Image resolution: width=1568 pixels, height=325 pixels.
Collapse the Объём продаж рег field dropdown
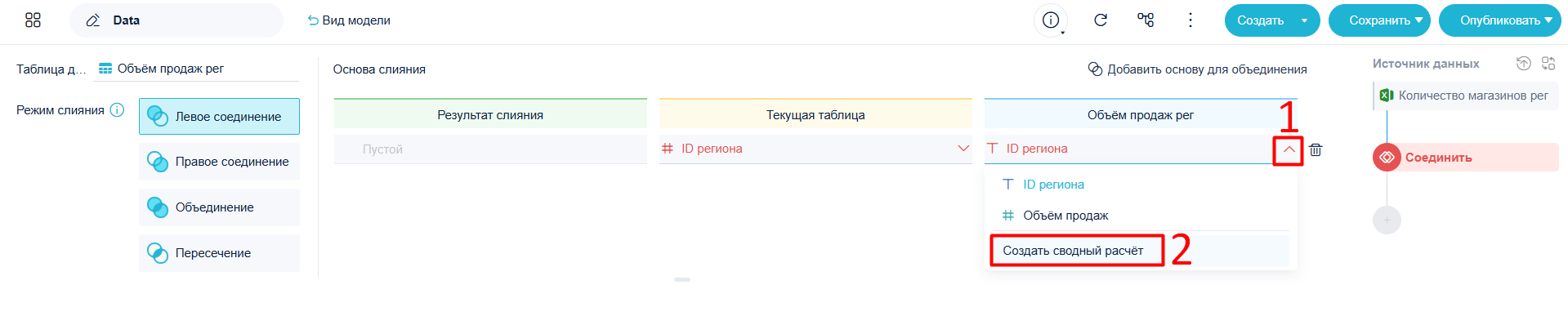(1289, 149)
